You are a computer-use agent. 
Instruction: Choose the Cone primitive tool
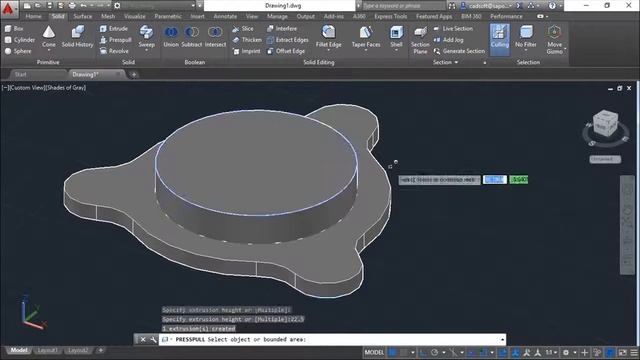click(49, 37)
